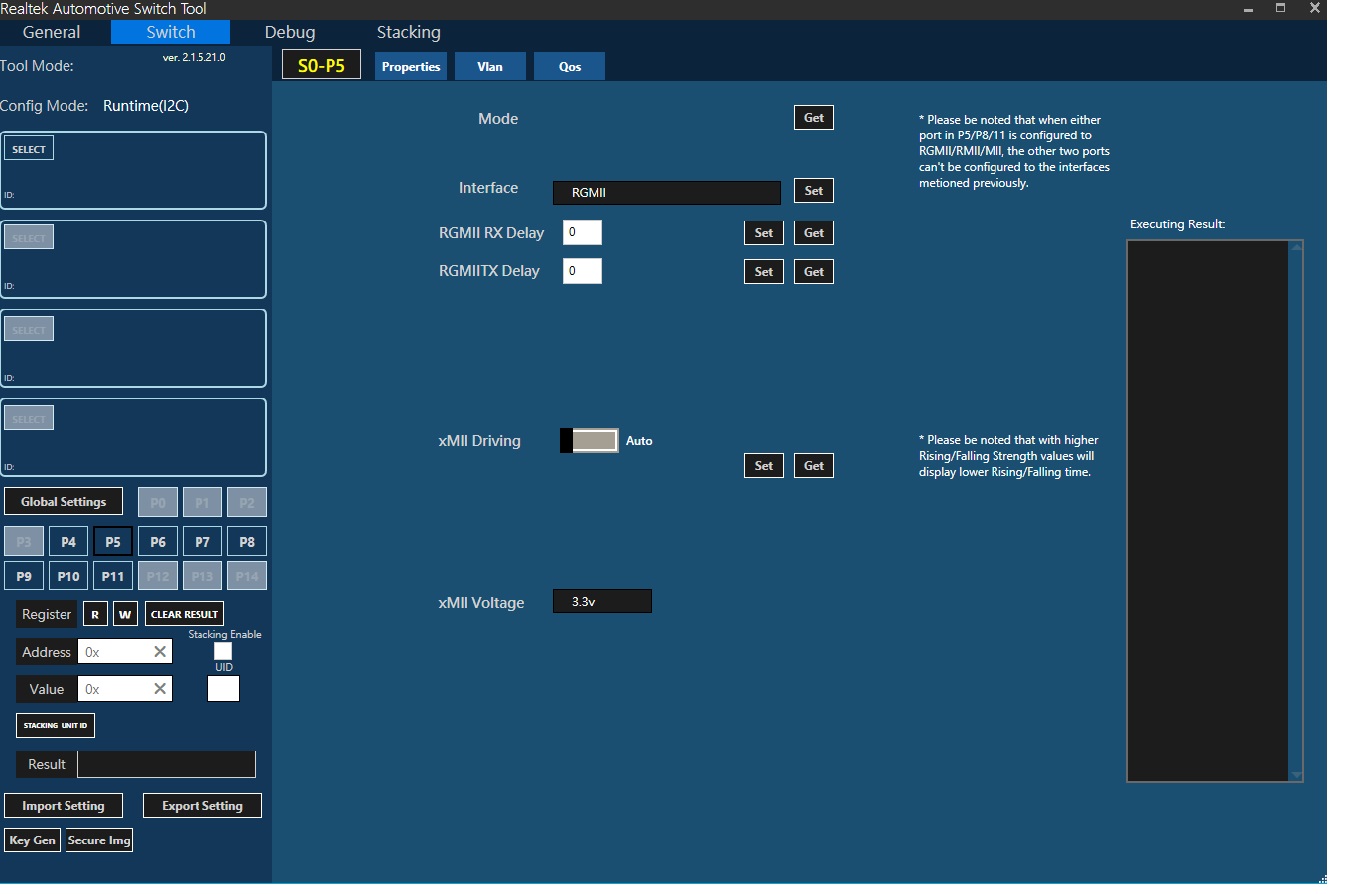Click Get next to Mode

click(814, 118)
